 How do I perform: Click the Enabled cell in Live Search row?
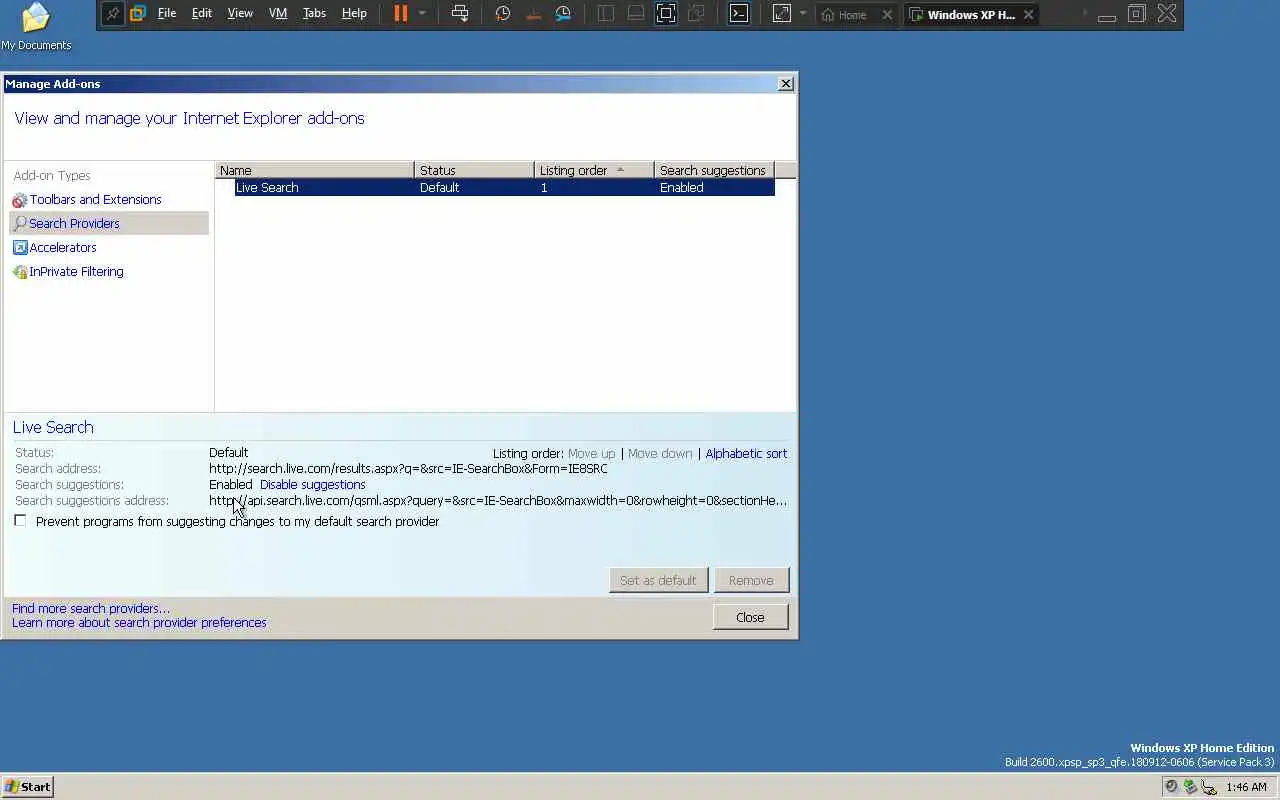681,188
